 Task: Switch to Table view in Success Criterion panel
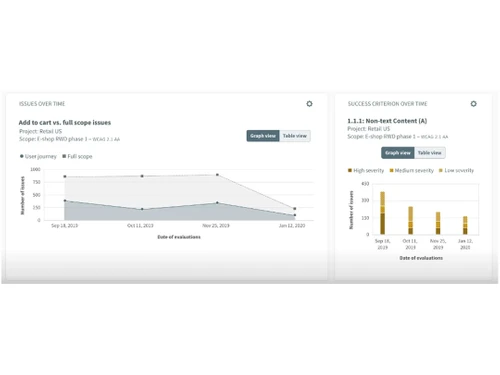429,153
